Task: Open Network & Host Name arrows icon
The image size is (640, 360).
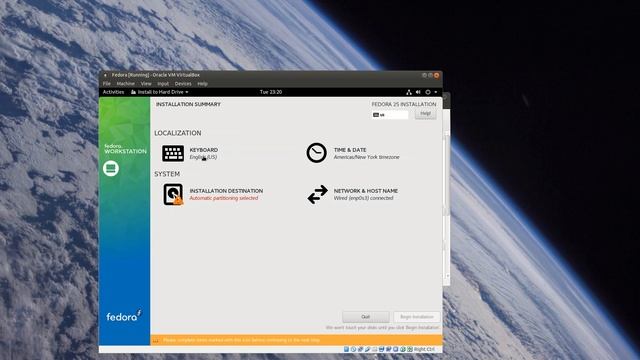Action: click(x=318, y=194)
